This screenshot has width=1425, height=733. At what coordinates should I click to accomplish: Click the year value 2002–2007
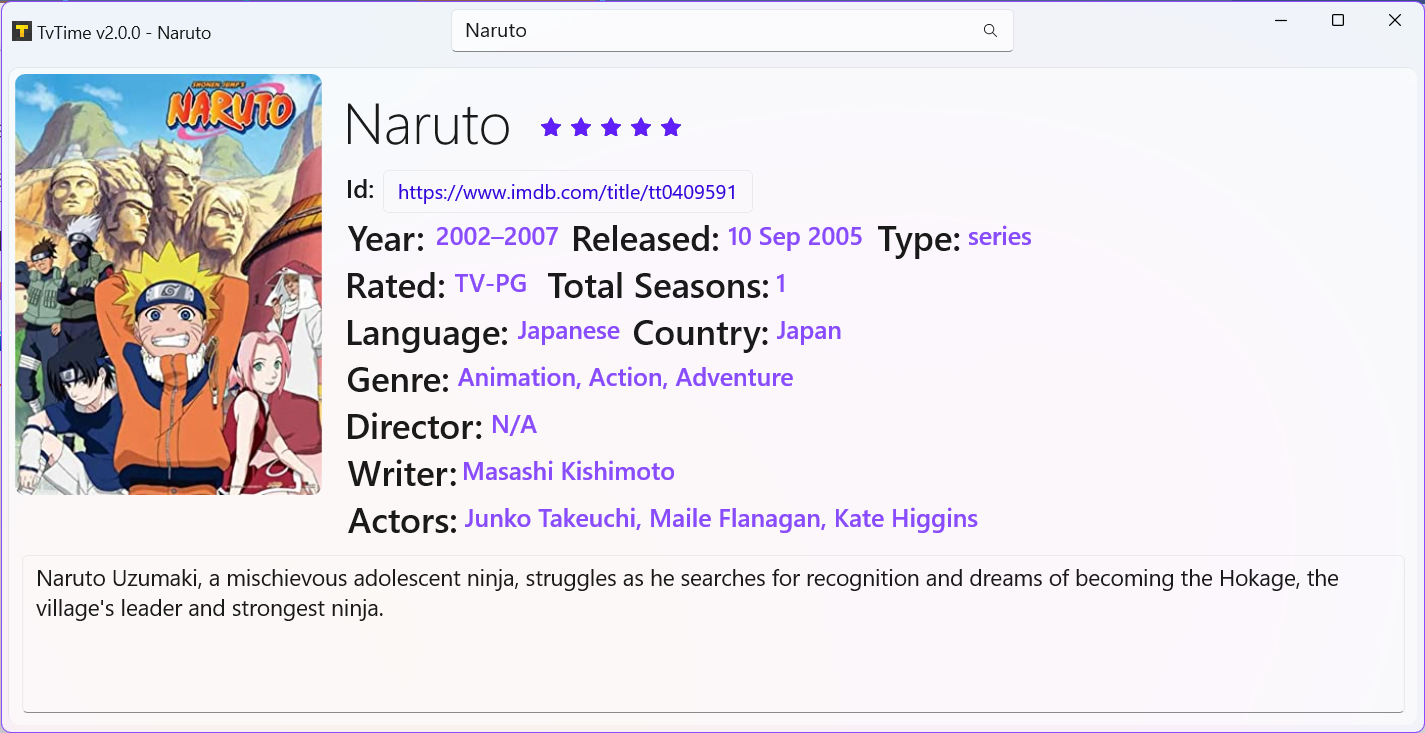497,237
